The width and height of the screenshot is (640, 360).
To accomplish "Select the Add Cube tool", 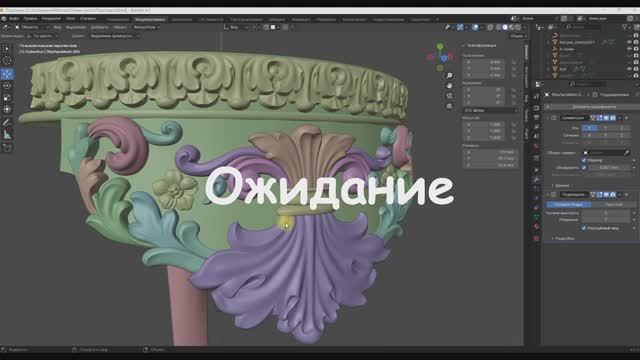I will pos(7,147).
